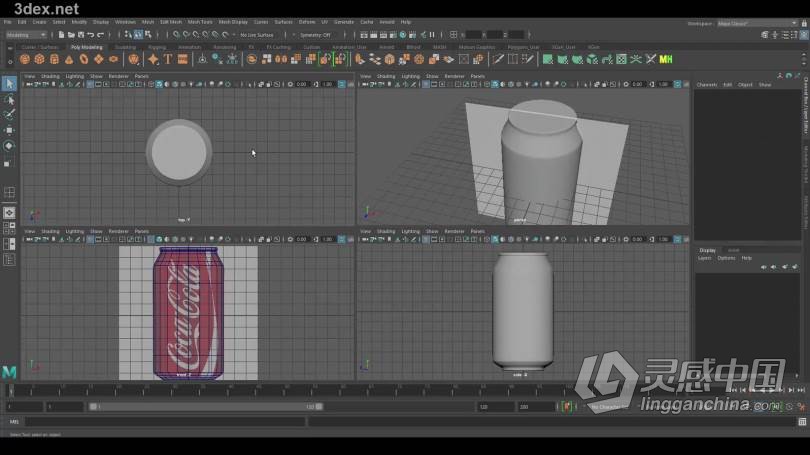The image size is (810, 455).
Task: Open Shading menu in top viewport
Action: tap(50, 76)
